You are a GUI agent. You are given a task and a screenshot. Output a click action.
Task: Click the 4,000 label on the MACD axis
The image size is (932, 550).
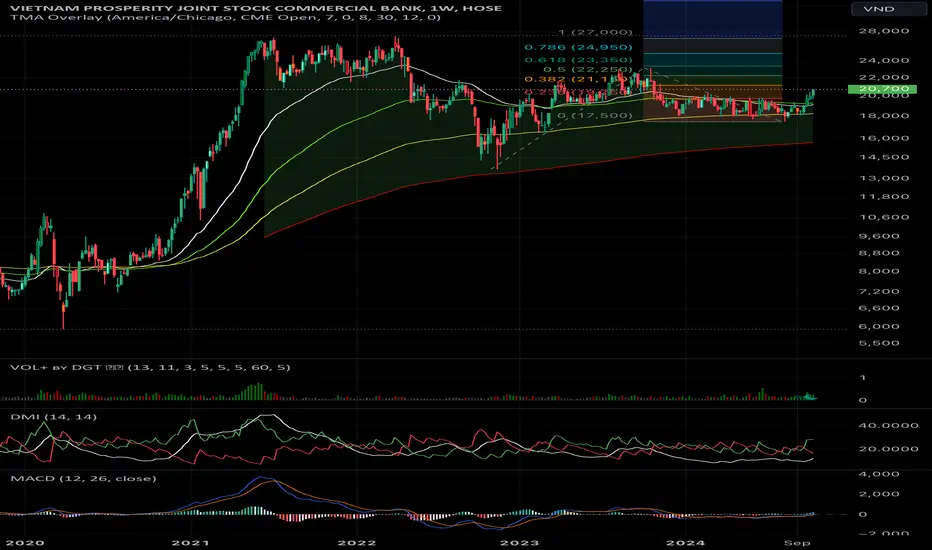(x=879, y=474)
